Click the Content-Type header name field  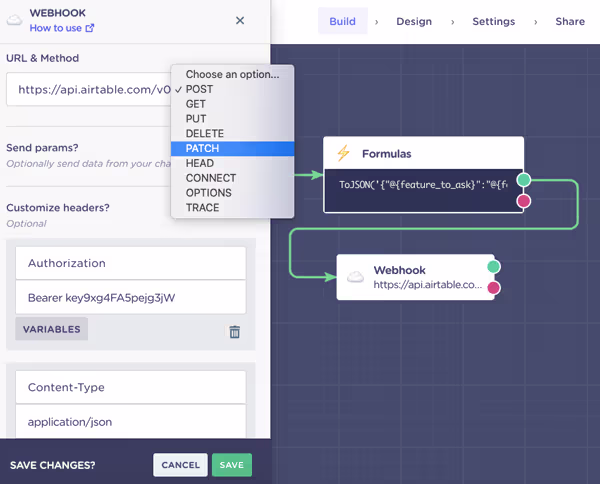tap(130, 387)
